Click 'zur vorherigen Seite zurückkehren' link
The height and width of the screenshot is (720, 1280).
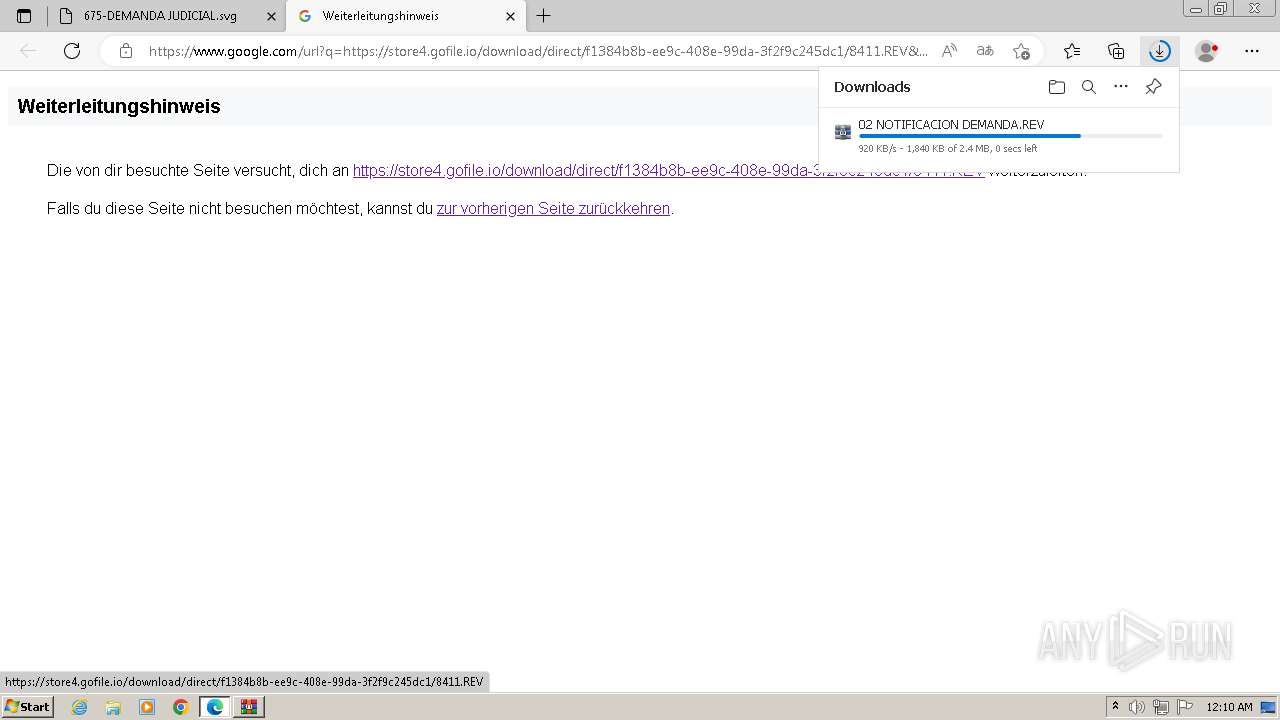553,209
